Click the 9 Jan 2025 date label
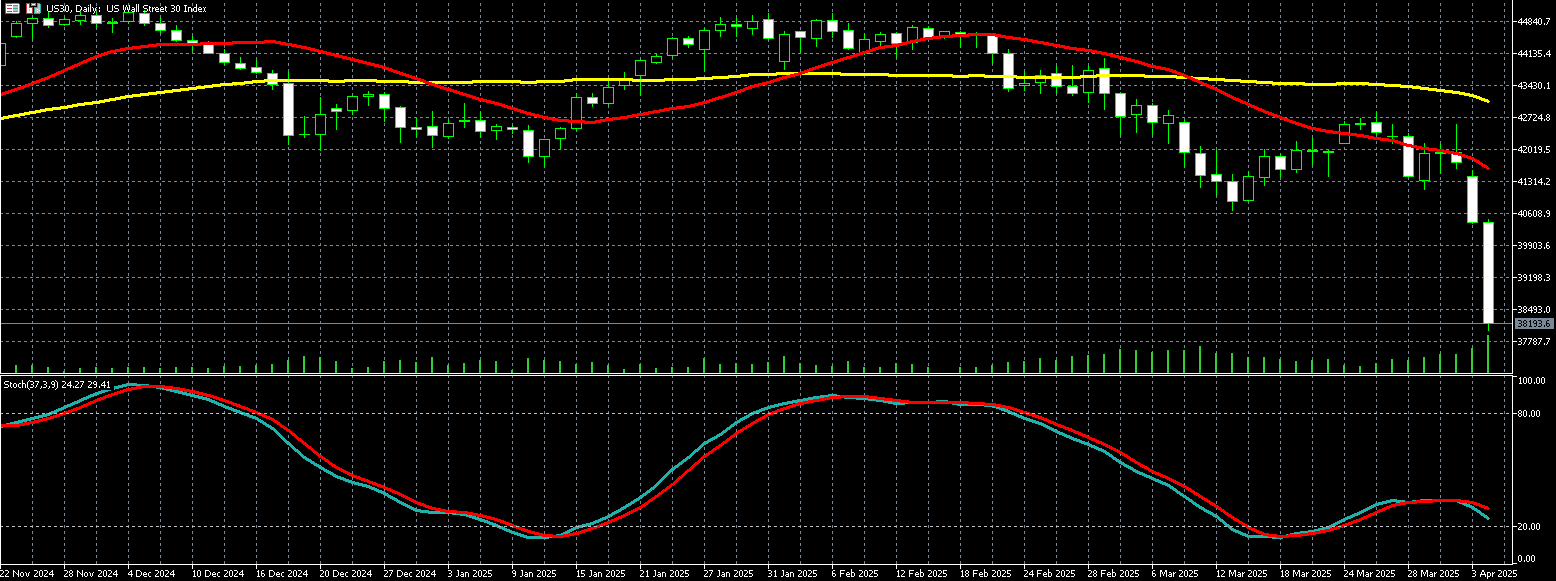The height and width of the screenshot is (581, 1556). [x=533, y=574]
